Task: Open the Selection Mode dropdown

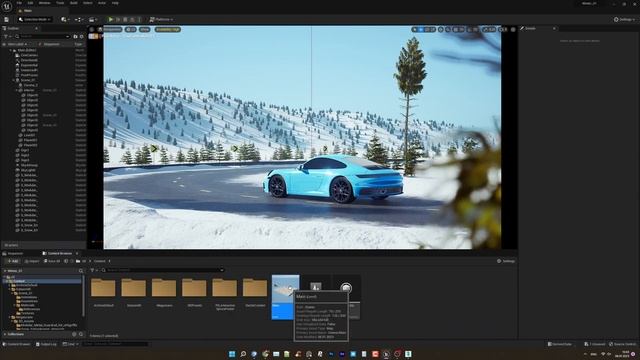Action: (x=34, y=19)
